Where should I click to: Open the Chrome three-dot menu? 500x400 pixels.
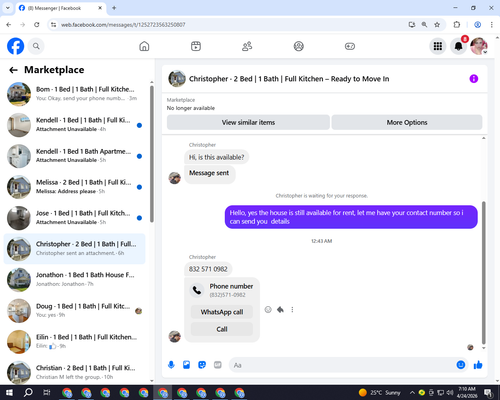[x=491, y=25]
